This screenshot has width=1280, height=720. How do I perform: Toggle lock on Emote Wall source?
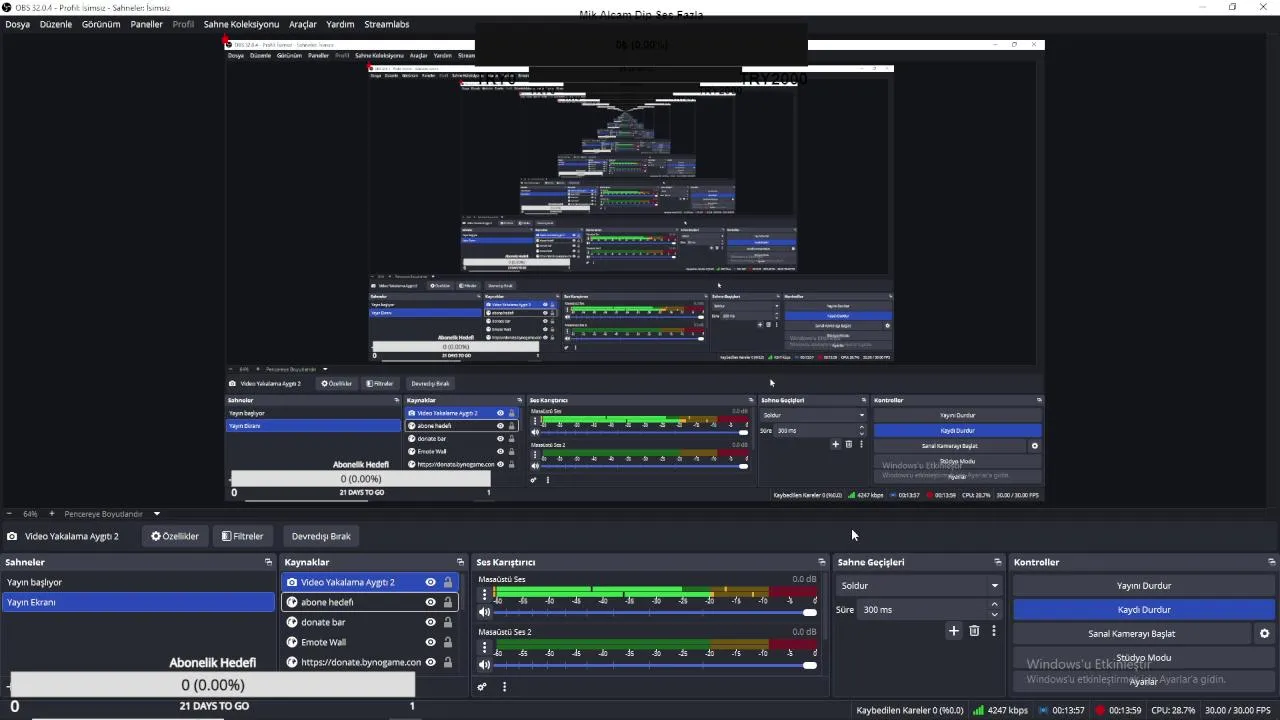click(x=448, y=642)
